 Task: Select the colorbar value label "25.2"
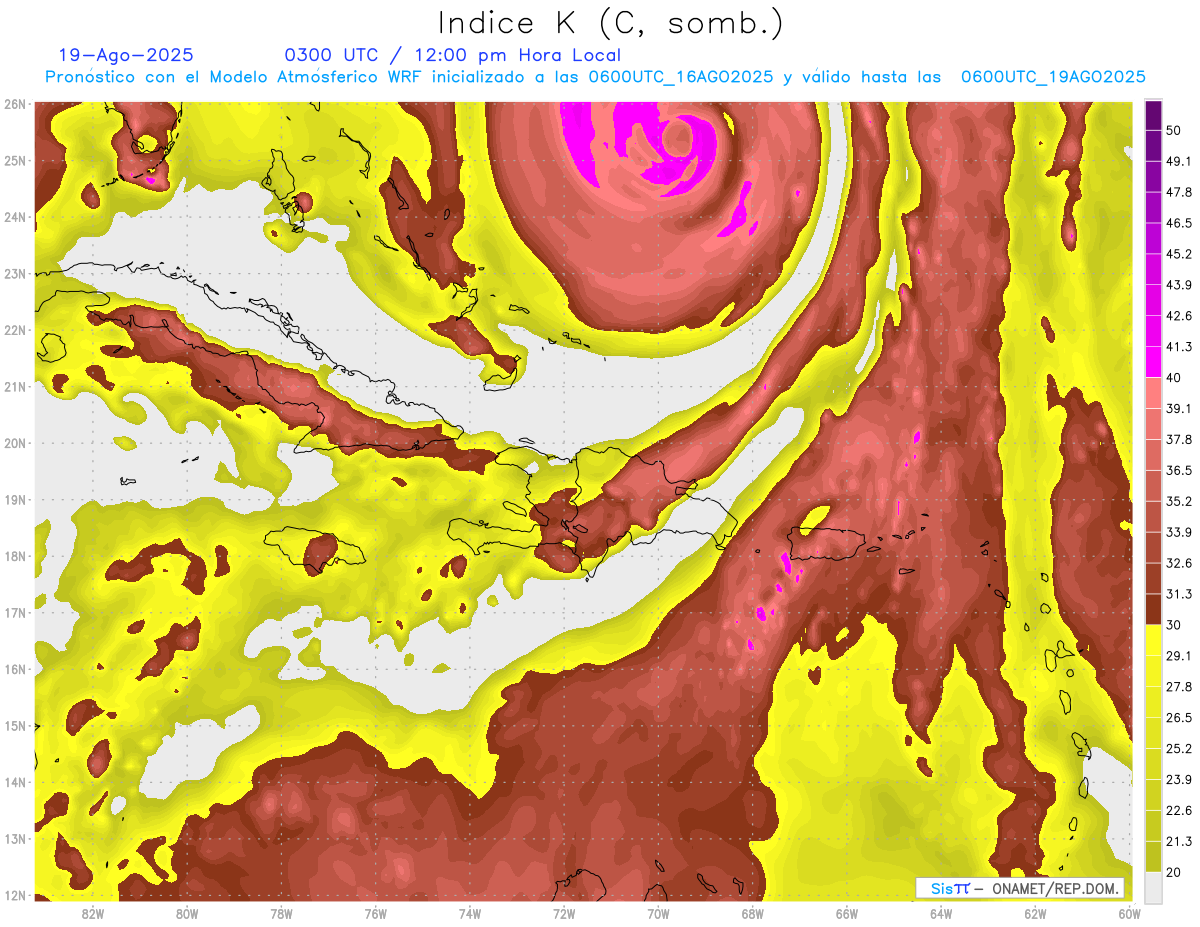[x=1178, y=749]
